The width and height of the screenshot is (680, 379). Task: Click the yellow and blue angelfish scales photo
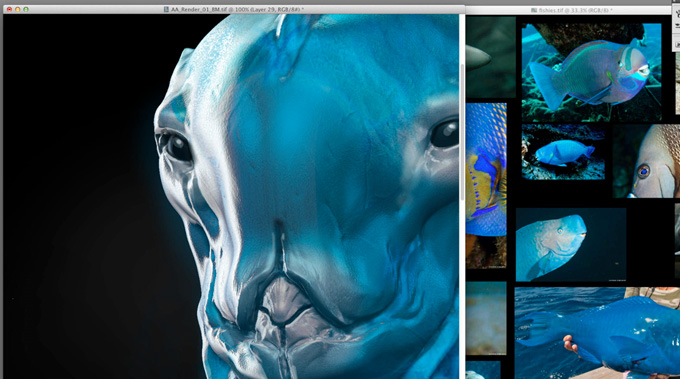click(x=486, y=185)
